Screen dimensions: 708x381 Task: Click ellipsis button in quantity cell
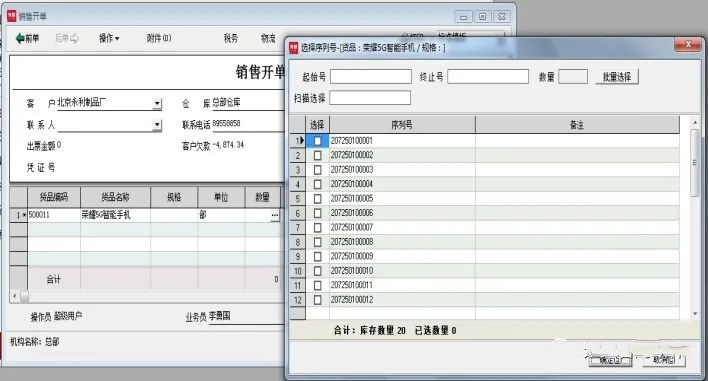(275, 215)
